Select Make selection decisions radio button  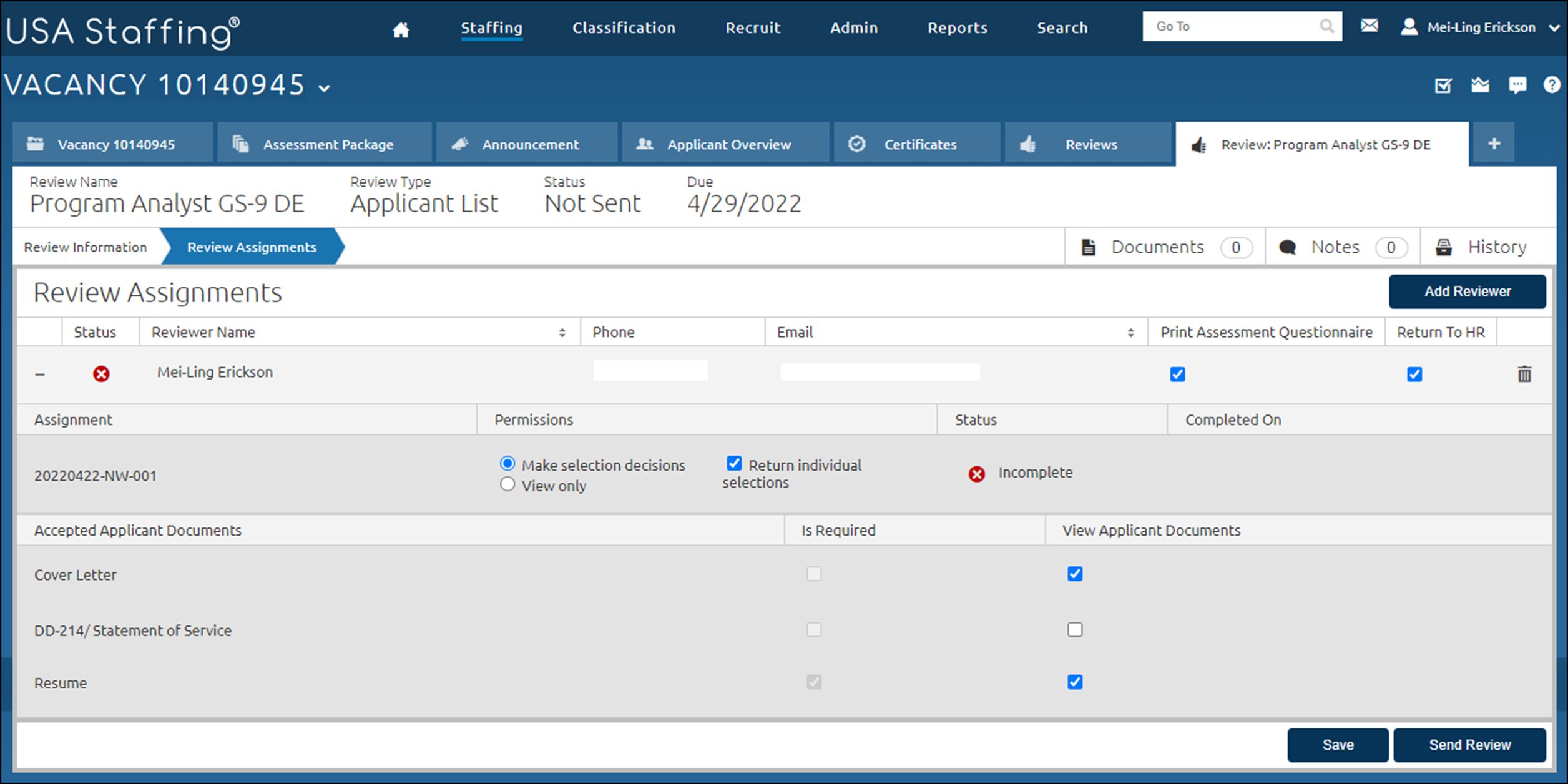(x=507, y=464)
